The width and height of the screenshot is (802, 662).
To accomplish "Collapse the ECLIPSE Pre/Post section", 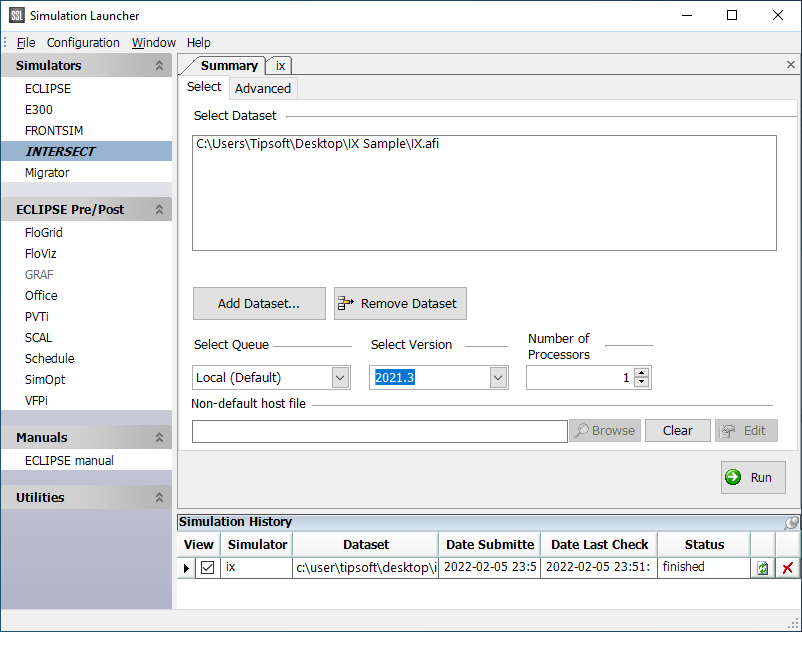I will click(x=160, y=209).
